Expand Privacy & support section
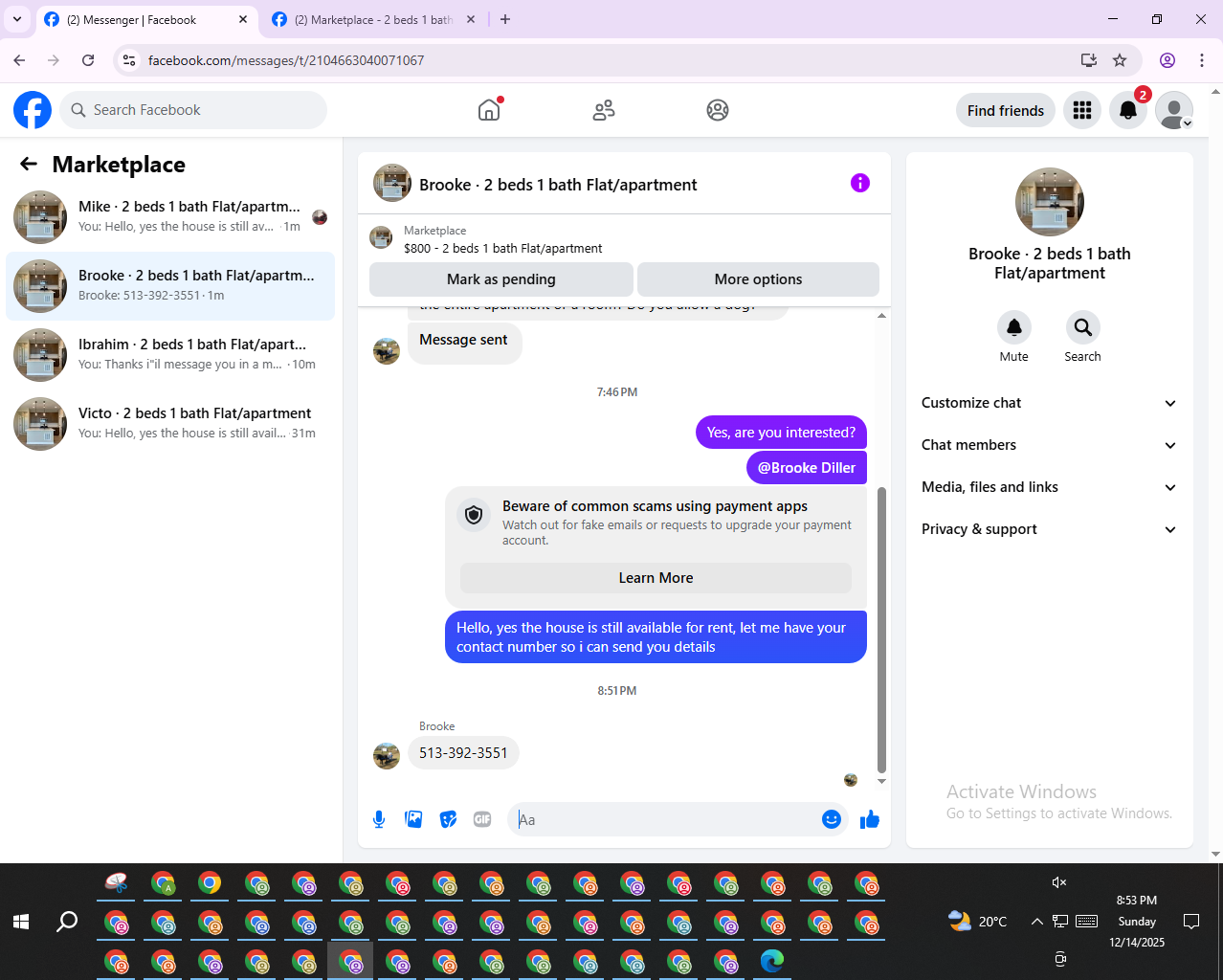This screenshot has width=1223, height=980. point(1050,529)
